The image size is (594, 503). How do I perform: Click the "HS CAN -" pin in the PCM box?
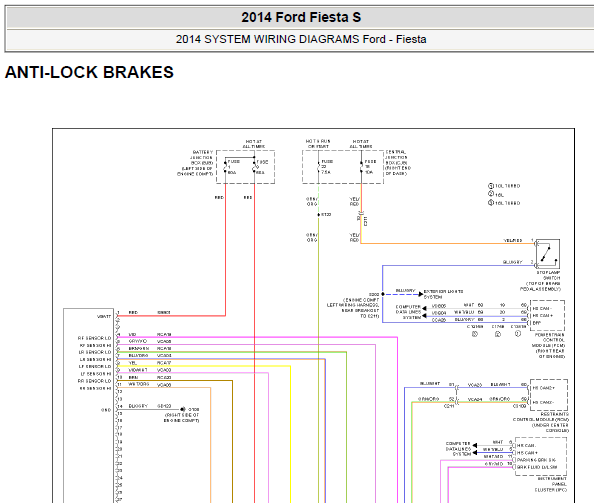(542, 308)
